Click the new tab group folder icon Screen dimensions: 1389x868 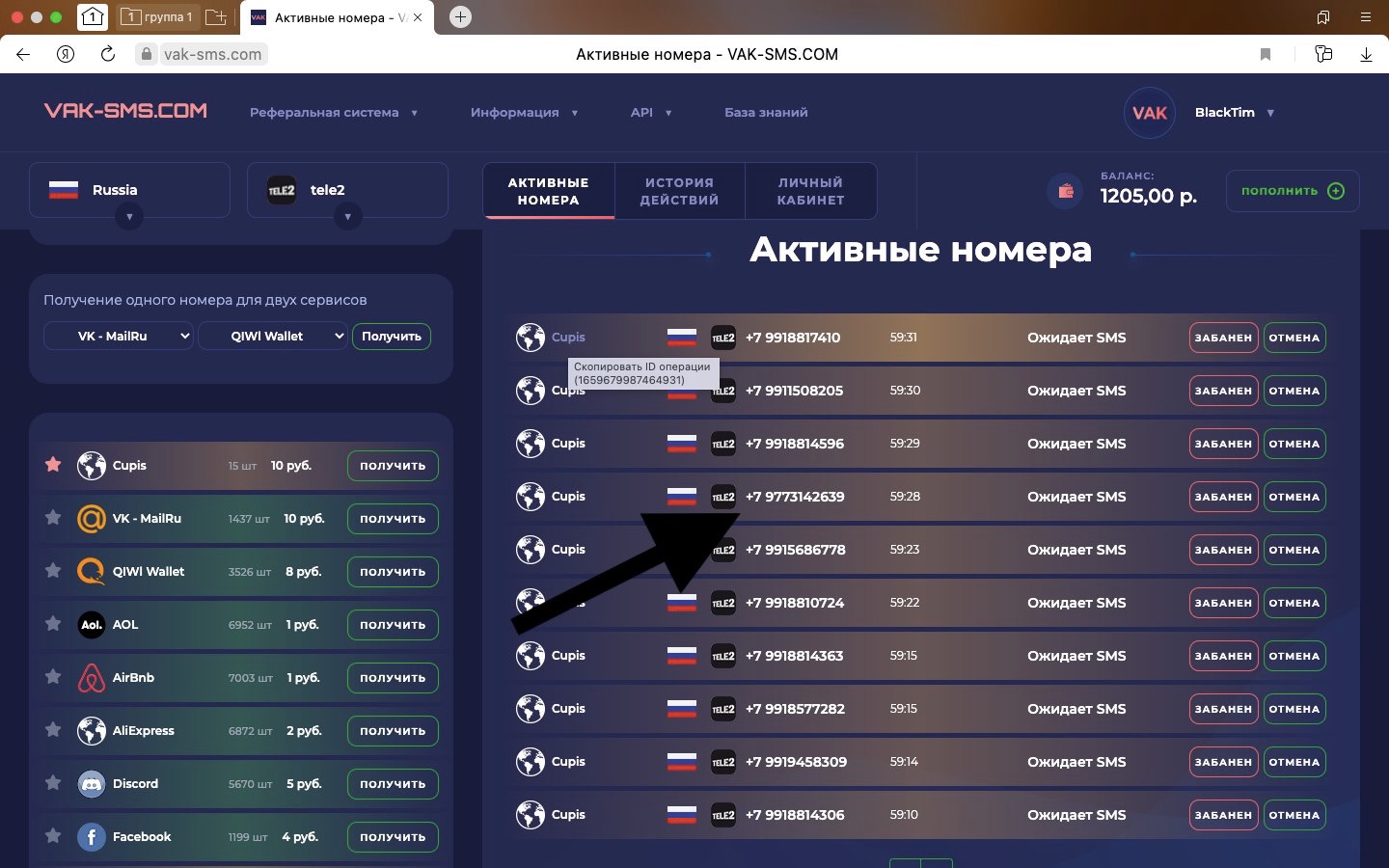pyautogui.click(x=217, y=17)
